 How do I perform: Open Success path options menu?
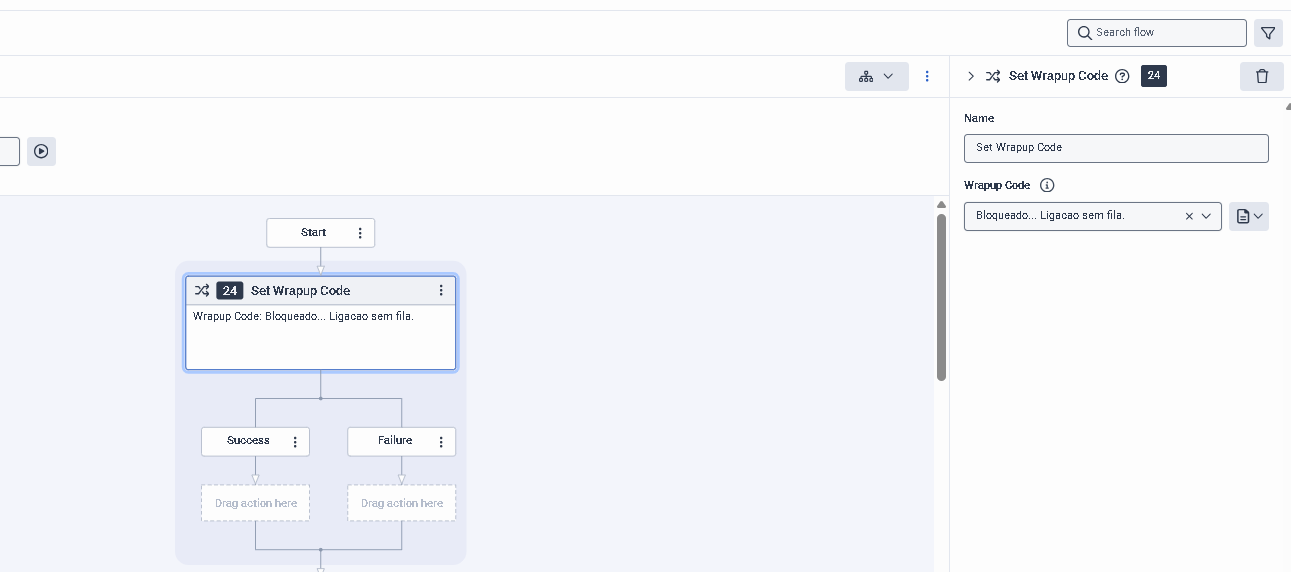point(295,442)
